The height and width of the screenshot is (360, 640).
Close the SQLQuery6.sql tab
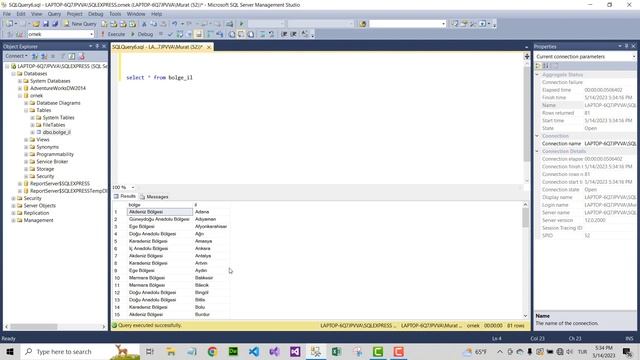209,47
